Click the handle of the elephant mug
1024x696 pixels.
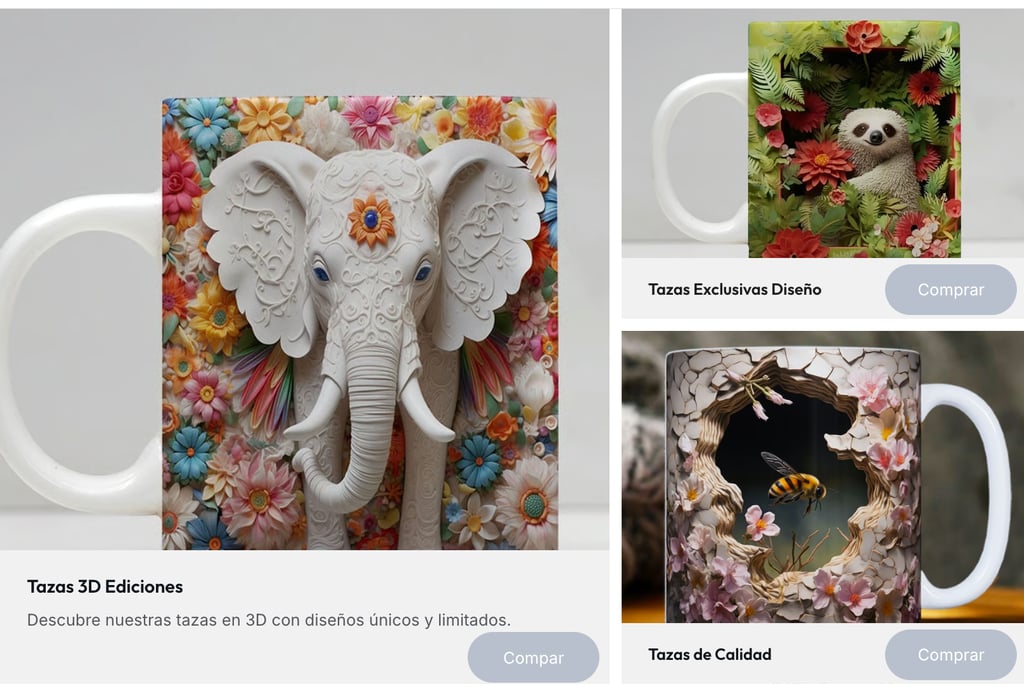tap(72, 353)
